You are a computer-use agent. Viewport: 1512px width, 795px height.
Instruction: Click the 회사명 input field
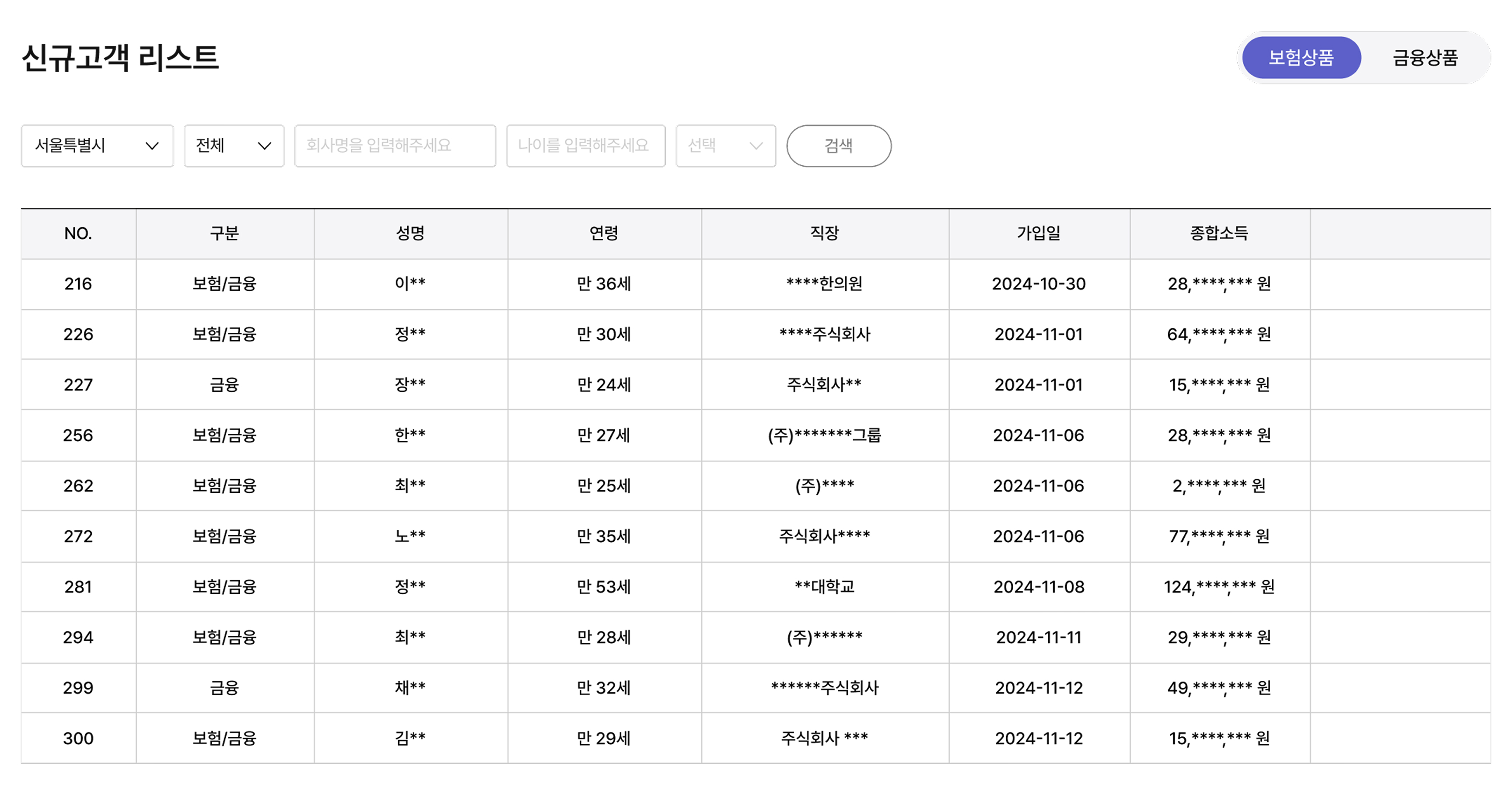(x=395, y=146)
